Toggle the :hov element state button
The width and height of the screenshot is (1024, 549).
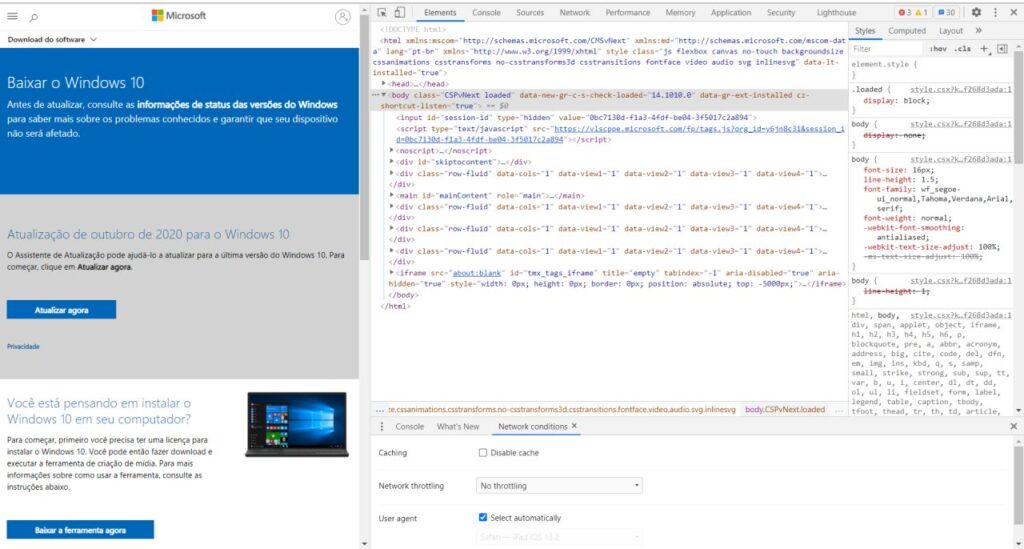(x=938, y=49)
